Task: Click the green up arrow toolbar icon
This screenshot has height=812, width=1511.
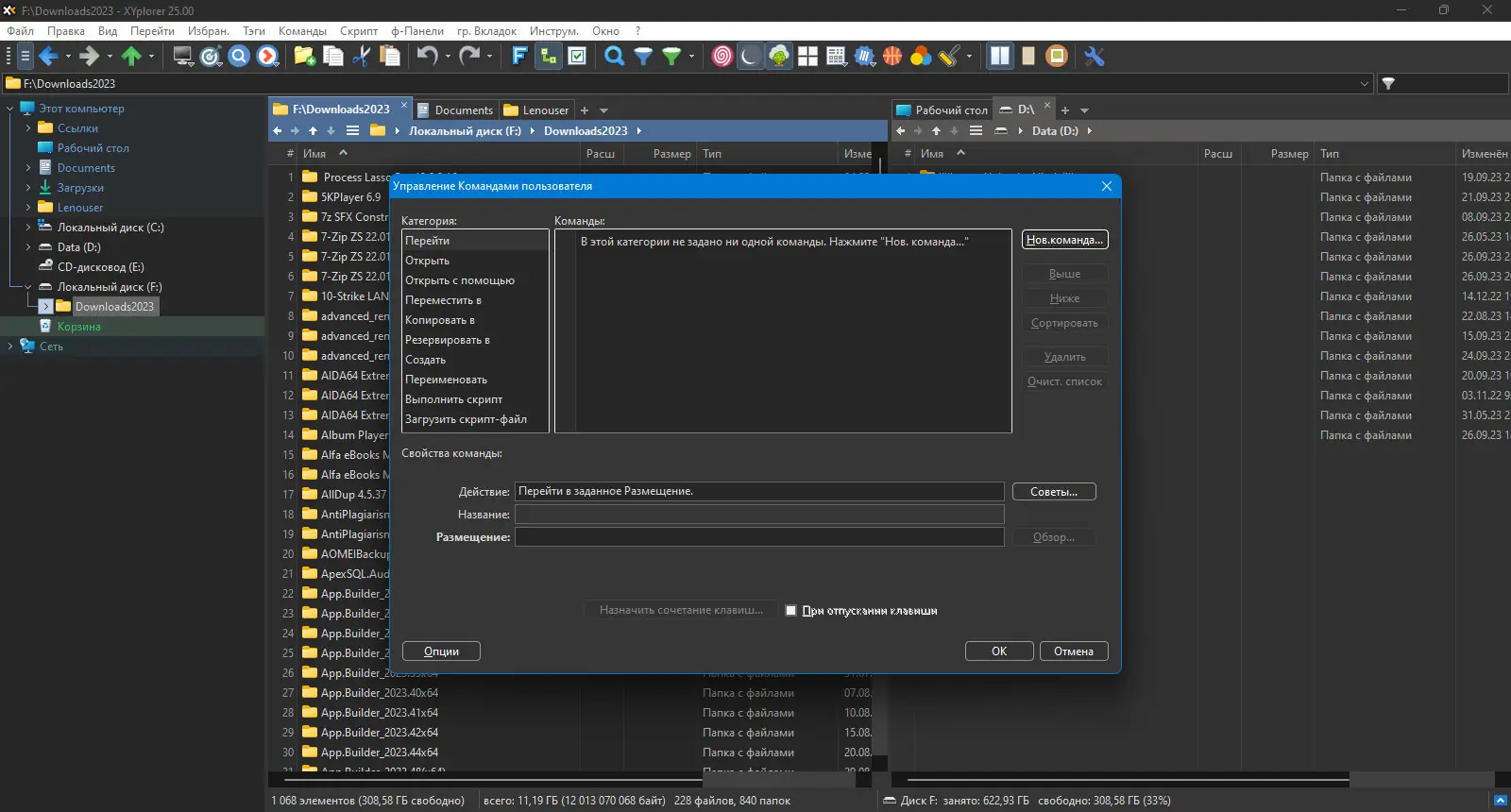Action: (131, 57)
